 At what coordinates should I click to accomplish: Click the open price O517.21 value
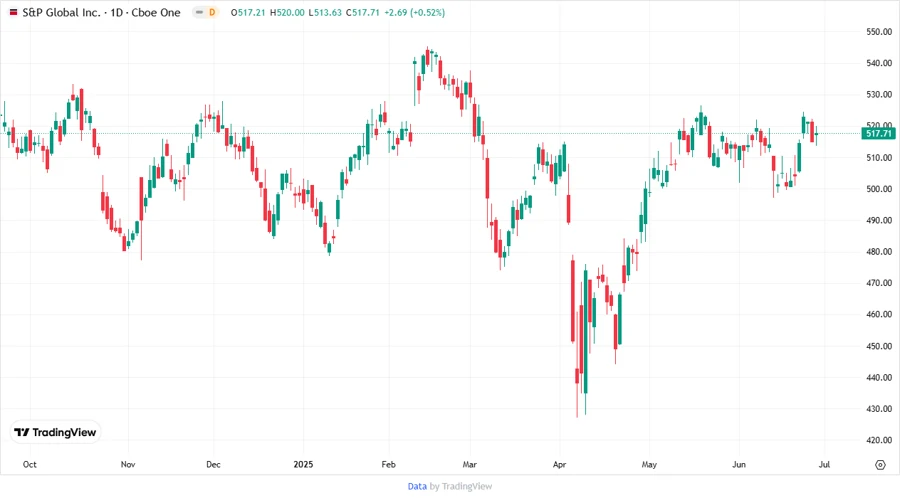click(x=248, y=12)
